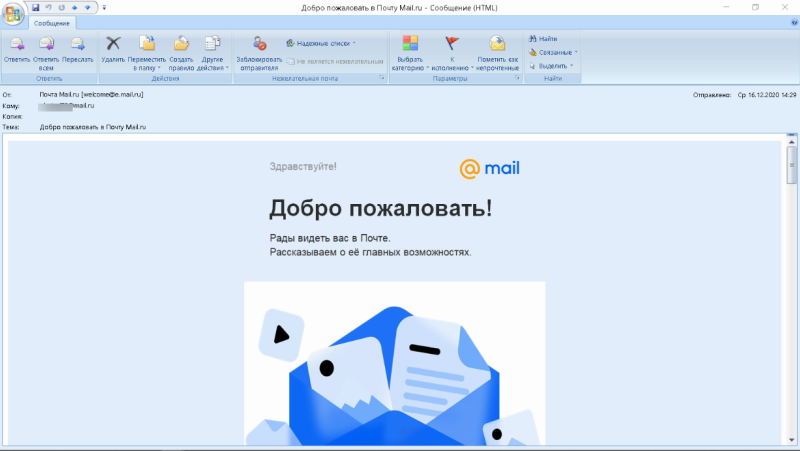Click scrollbar down arrow in message pane

pyautogui.click(x=791, y=440)
